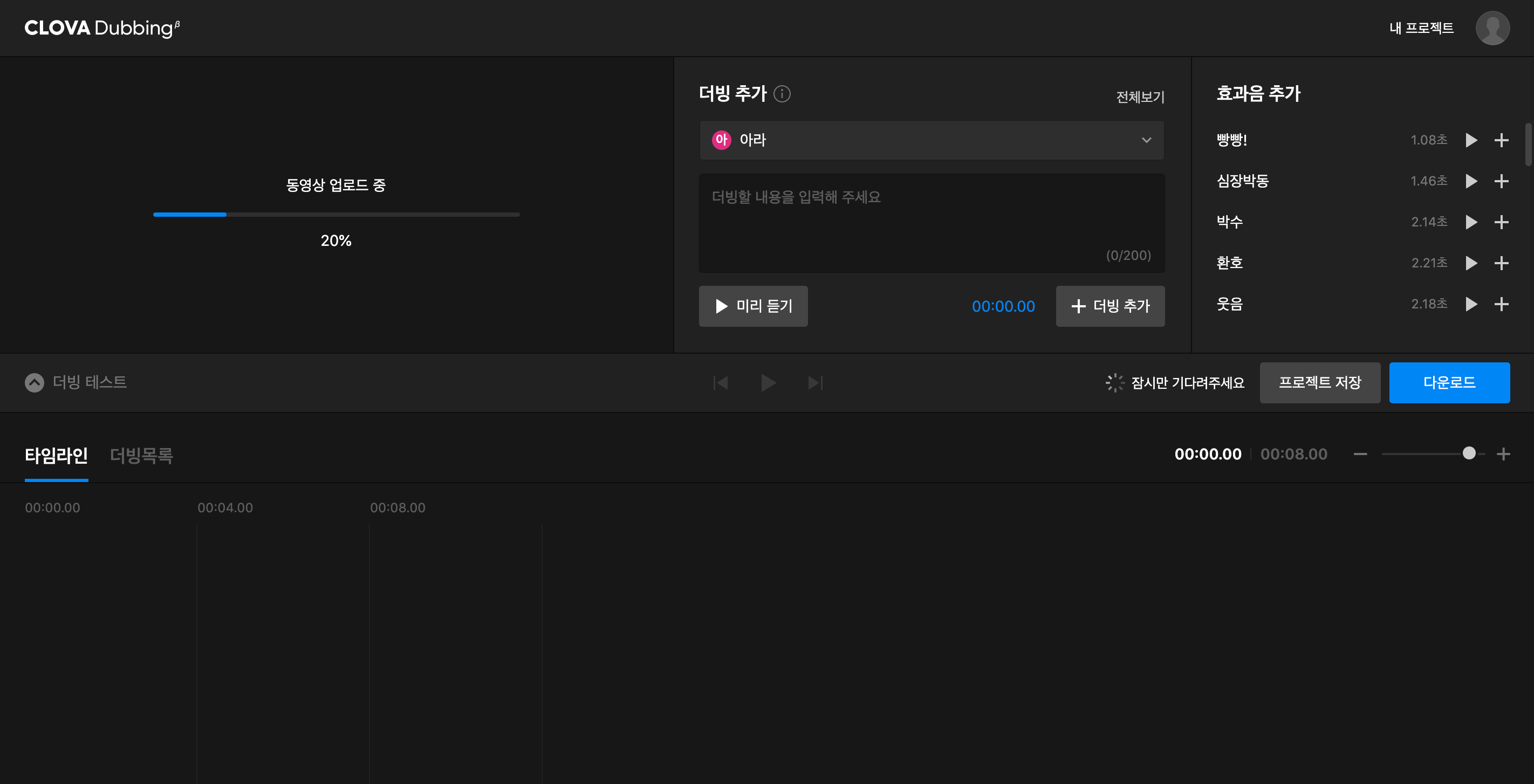The image size is (1534, 784).
Task: Open the user profile avatar
Action: (x=1492, y=28)
